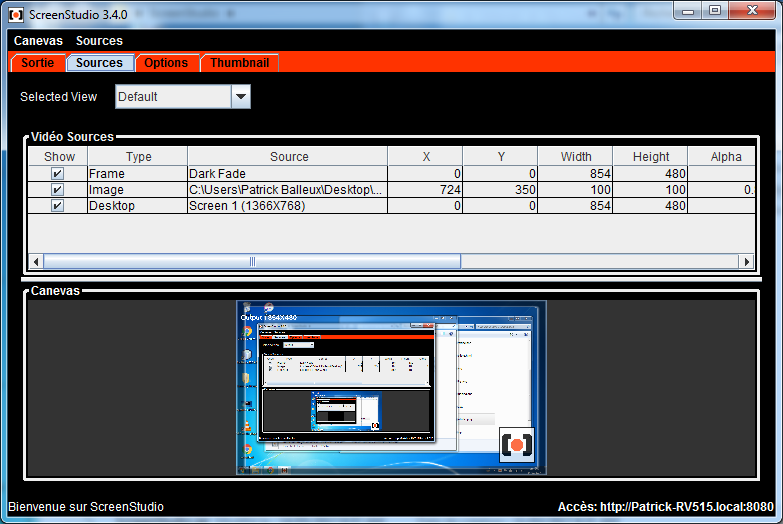Select the Dark Fade source cell

click(287, 174)
